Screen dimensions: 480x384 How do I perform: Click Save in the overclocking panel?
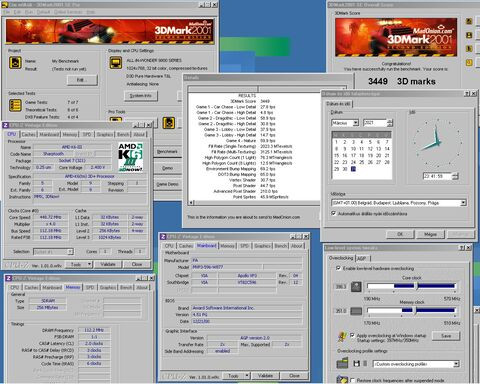point(446,336)
